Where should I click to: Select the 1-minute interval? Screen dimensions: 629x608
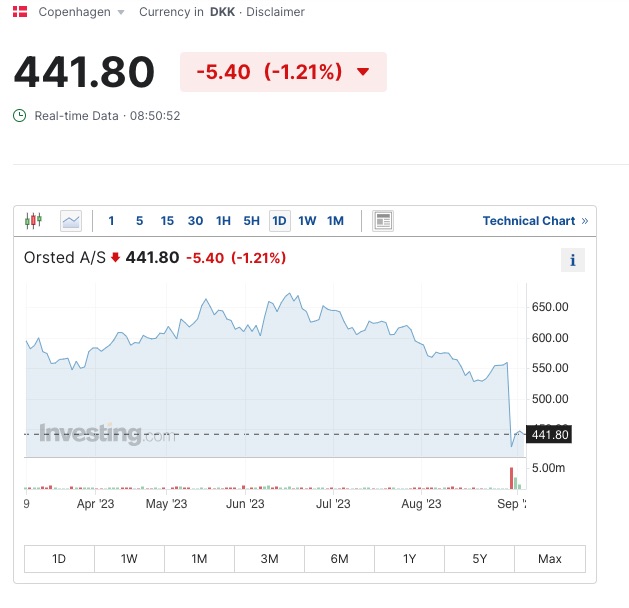pos(111,221)
